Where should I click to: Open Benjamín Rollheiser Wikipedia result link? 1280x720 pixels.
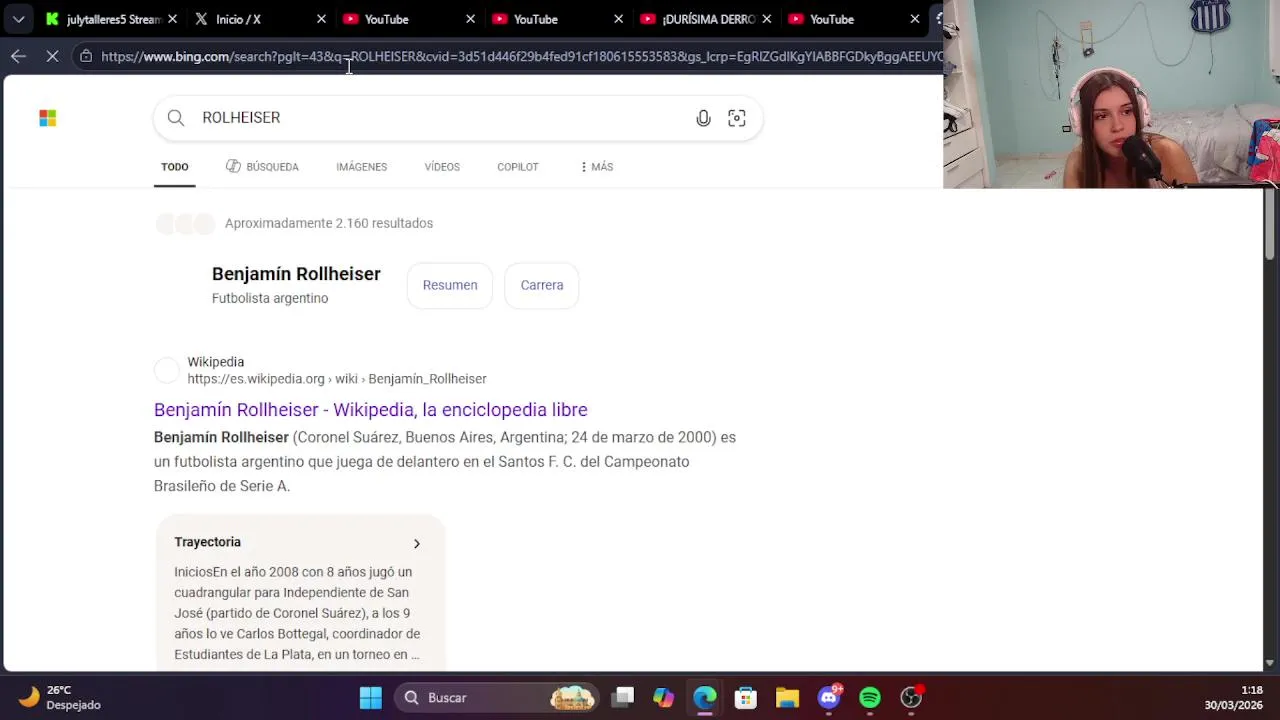[370, 410]
